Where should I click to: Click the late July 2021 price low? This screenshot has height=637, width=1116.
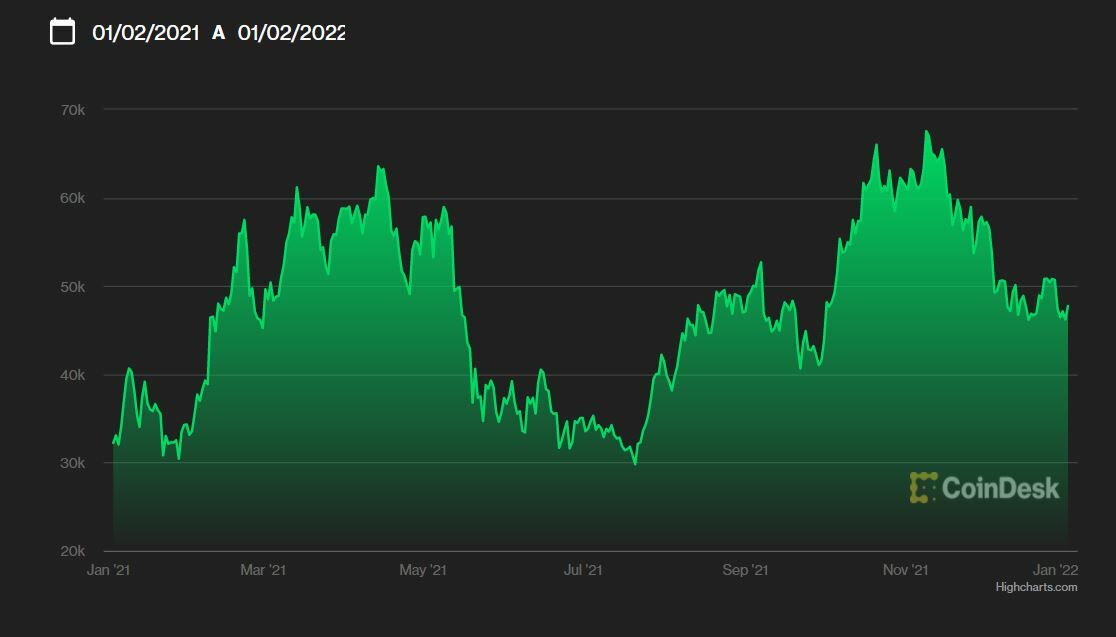pos(635,464)
